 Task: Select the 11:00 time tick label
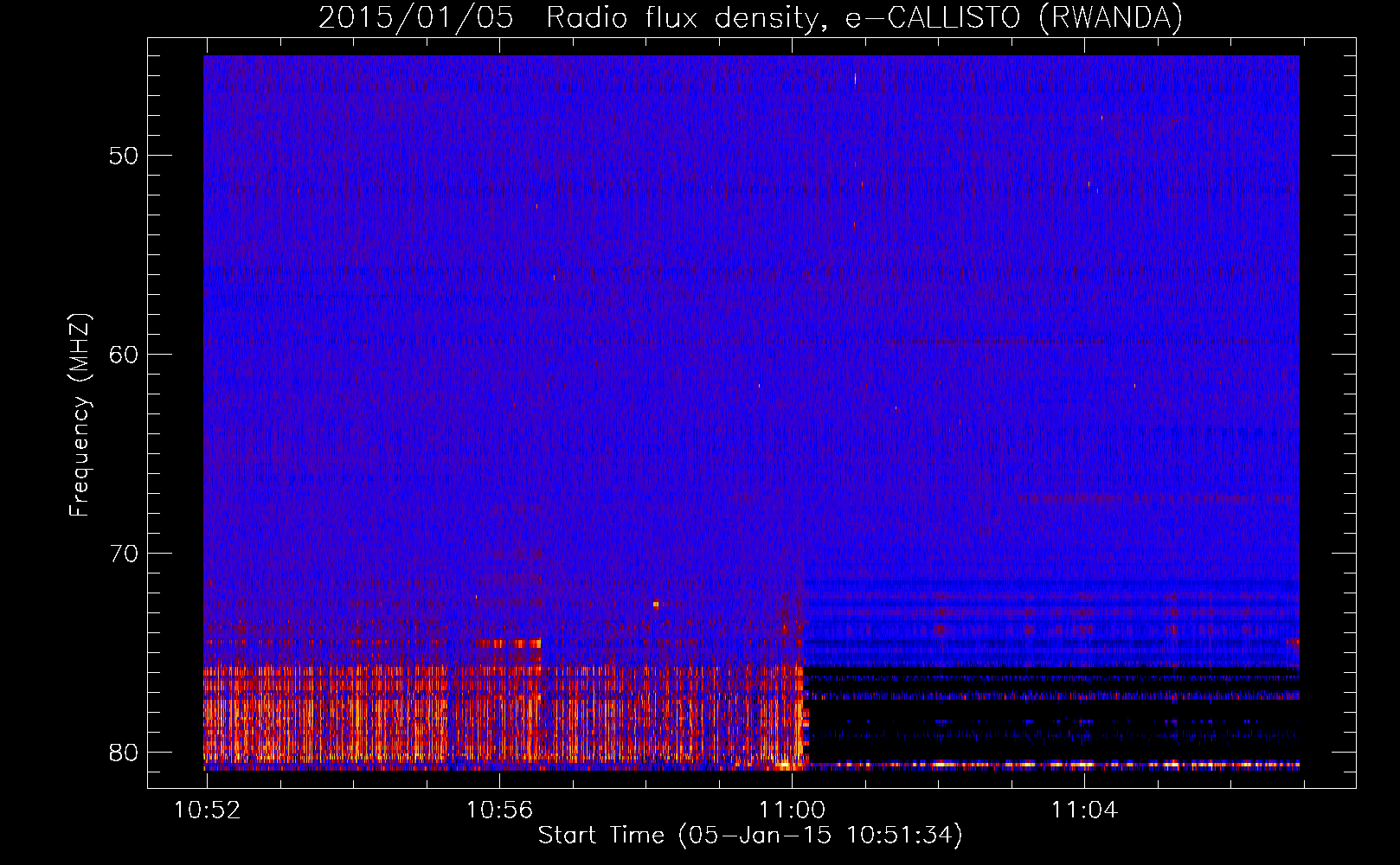click(792, 811)
